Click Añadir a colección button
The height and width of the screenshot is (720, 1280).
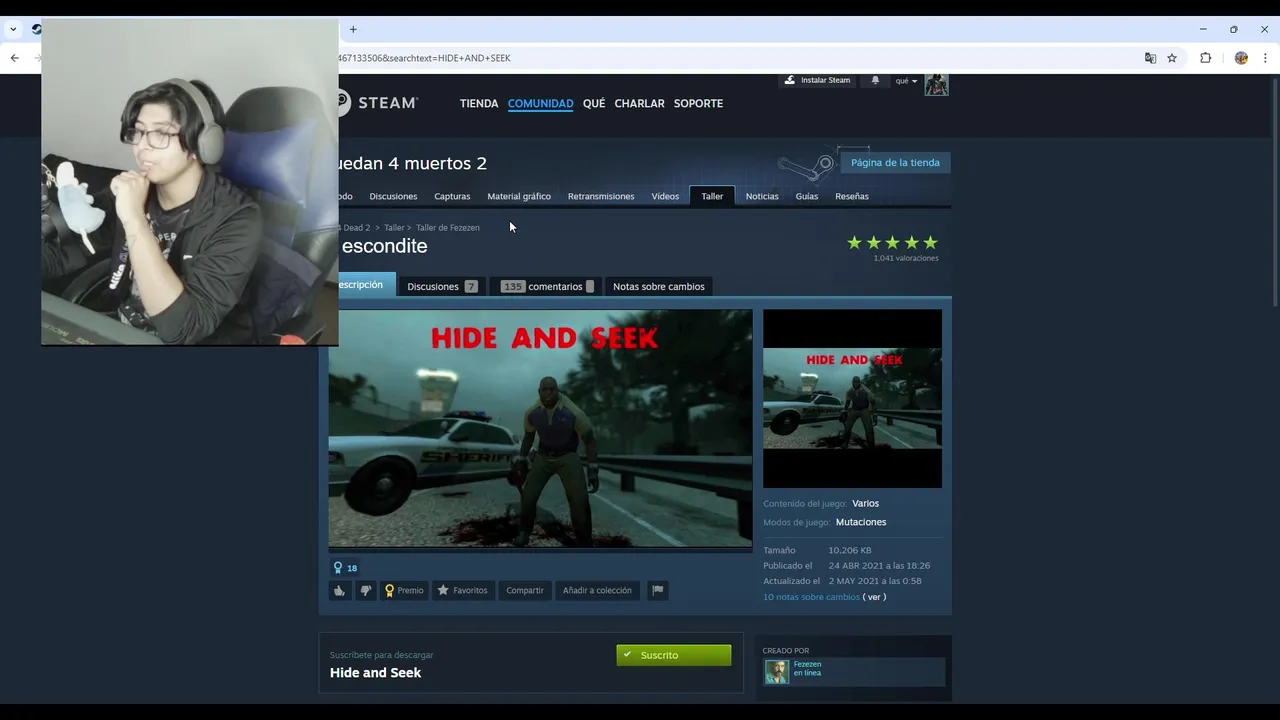[597, 590]
